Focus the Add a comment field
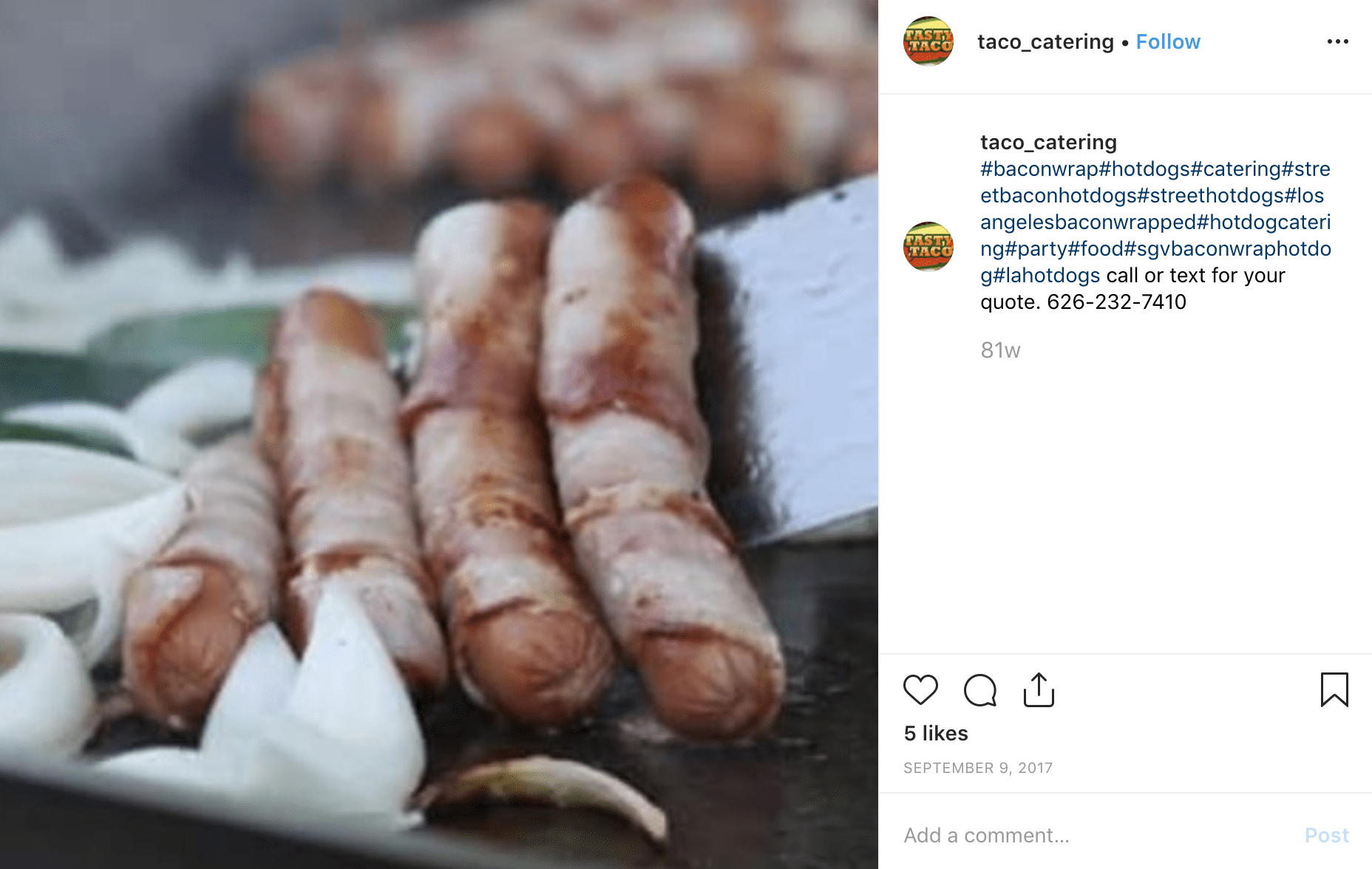The width and height of the screenshot is (1372, 869). click(x=1094, y=835)
